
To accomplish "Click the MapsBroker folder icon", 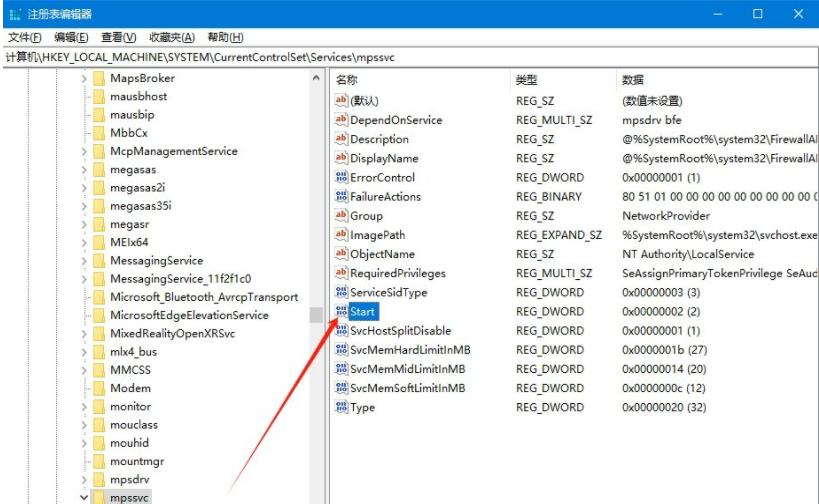I will coord(99,78).
